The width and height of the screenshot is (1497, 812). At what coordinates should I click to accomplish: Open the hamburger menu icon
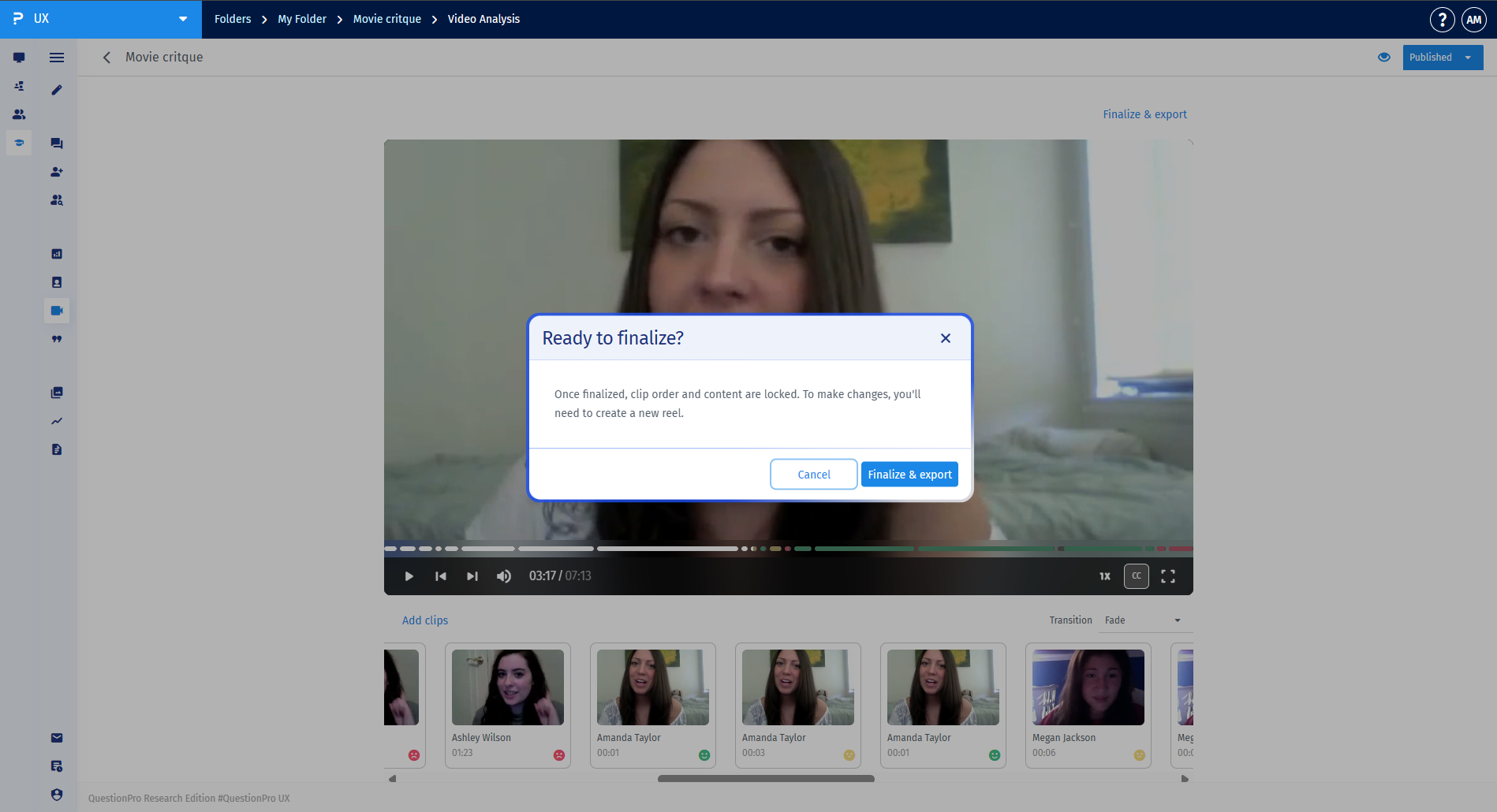click(x=57, y=58)
